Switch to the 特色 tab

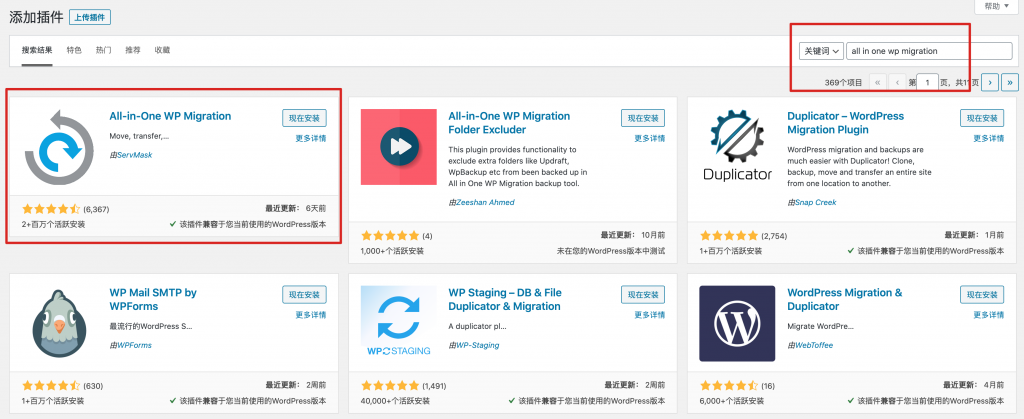[x=74, y=49]
